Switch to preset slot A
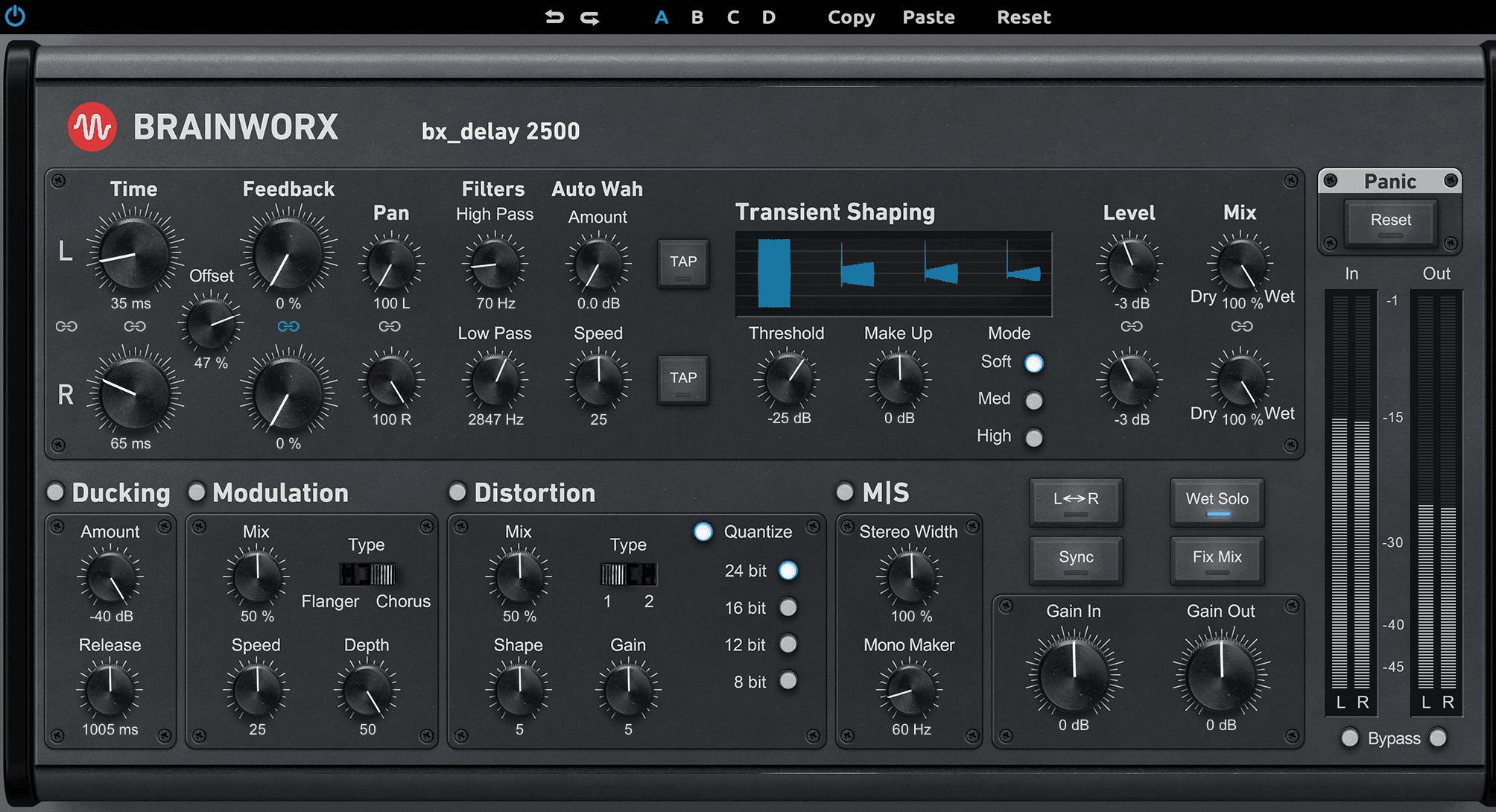The image size is (1496, 812). 662,17
